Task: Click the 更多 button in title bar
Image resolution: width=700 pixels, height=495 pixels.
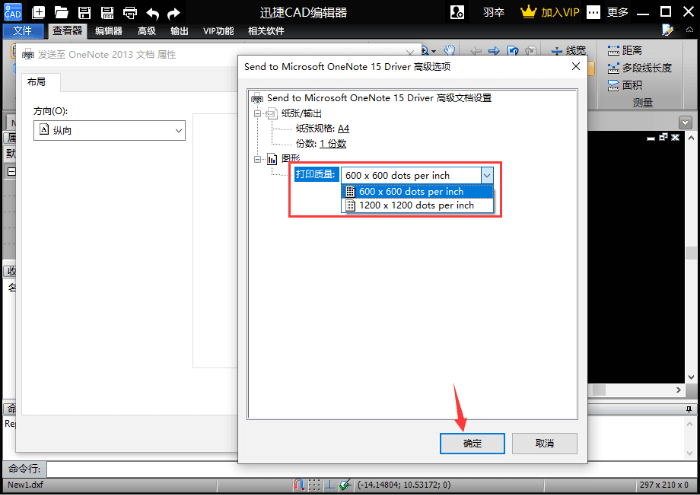Action: coord(617,12)
